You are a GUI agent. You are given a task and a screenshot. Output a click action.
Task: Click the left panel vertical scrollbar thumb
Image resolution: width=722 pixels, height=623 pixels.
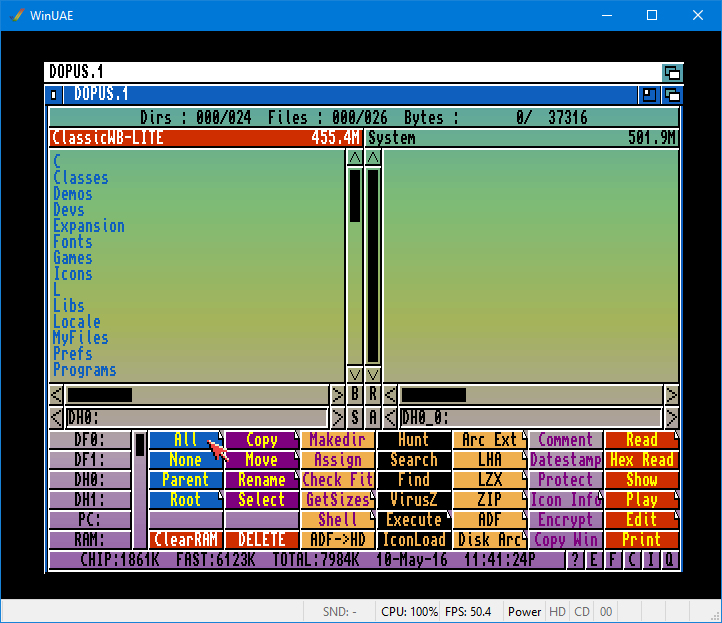coord(354,195)
